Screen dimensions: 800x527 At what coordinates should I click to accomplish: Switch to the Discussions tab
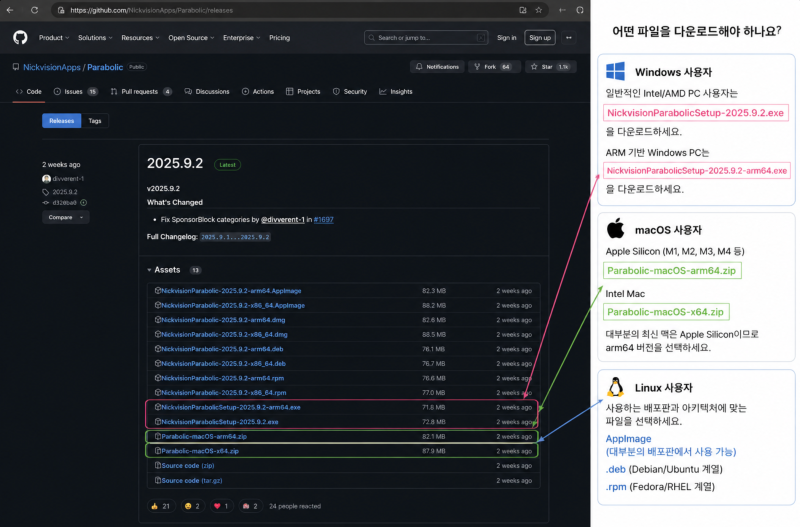(207, 92)
